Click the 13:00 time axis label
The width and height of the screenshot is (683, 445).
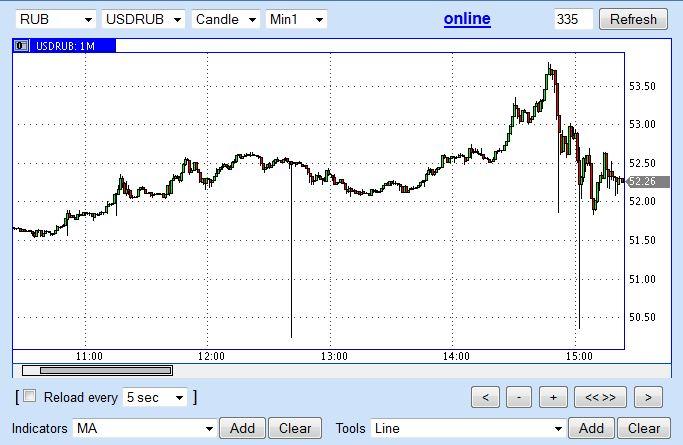334,357
